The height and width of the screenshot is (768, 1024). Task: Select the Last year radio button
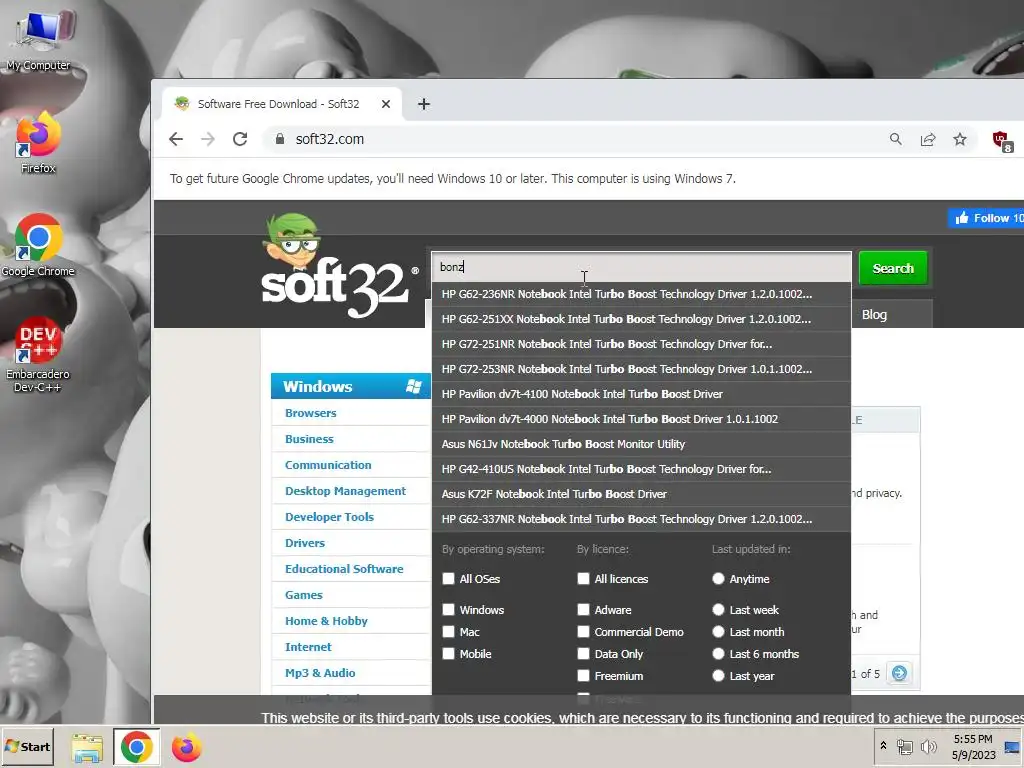click(x=718, y=676)
